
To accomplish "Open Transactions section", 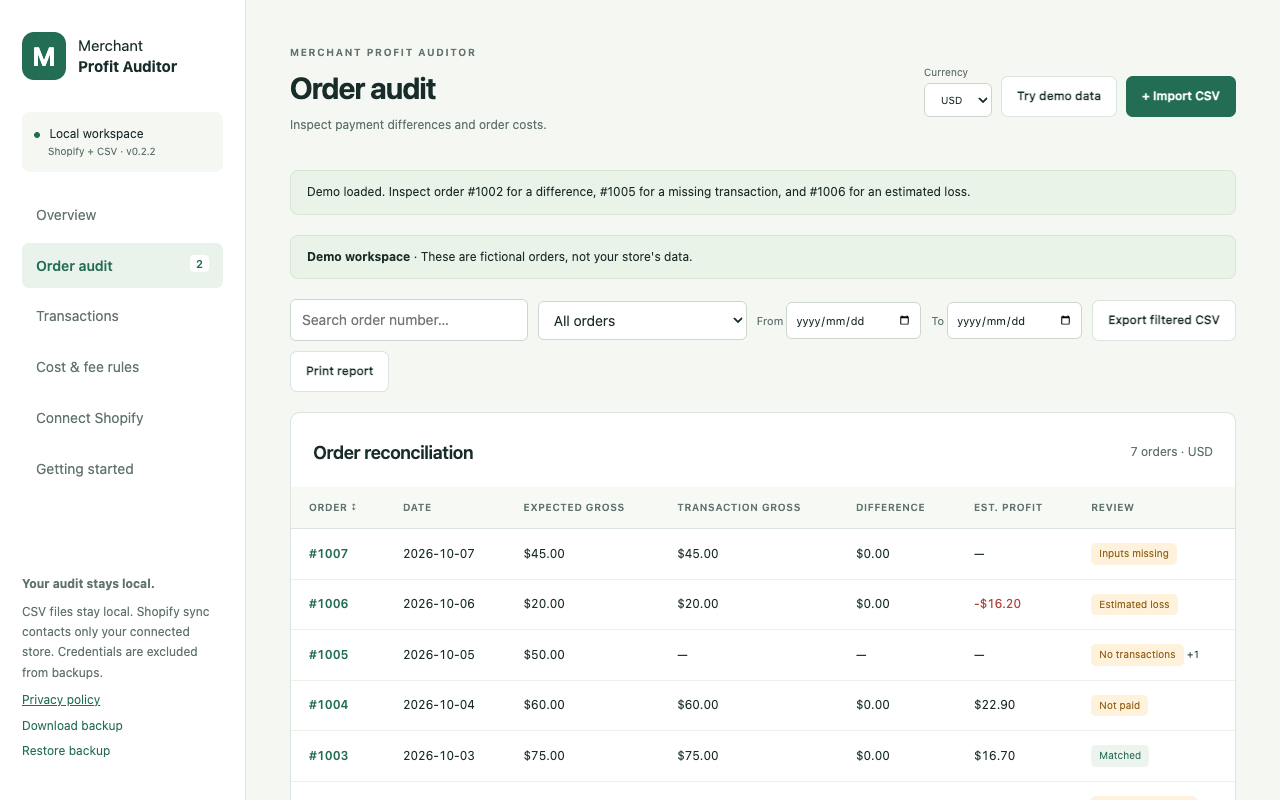I will pos(122,316).
